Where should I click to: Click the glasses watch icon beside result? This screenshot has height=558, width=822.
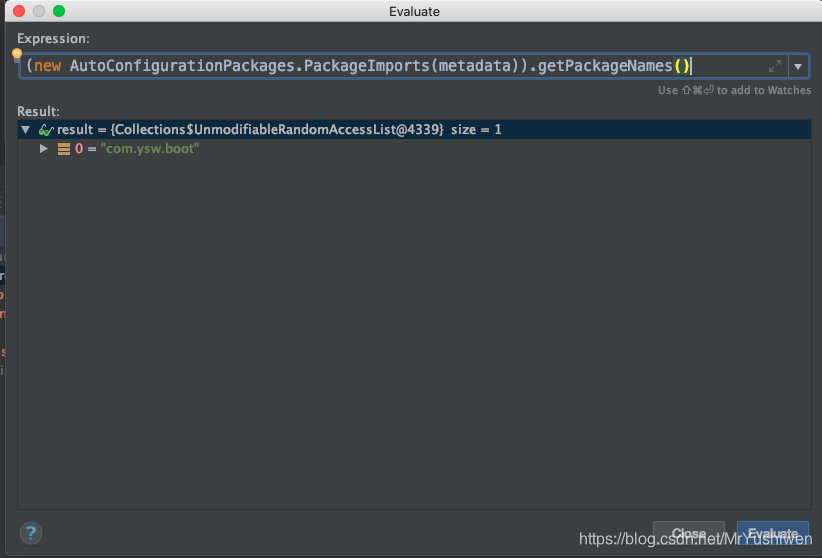[46, 130]
